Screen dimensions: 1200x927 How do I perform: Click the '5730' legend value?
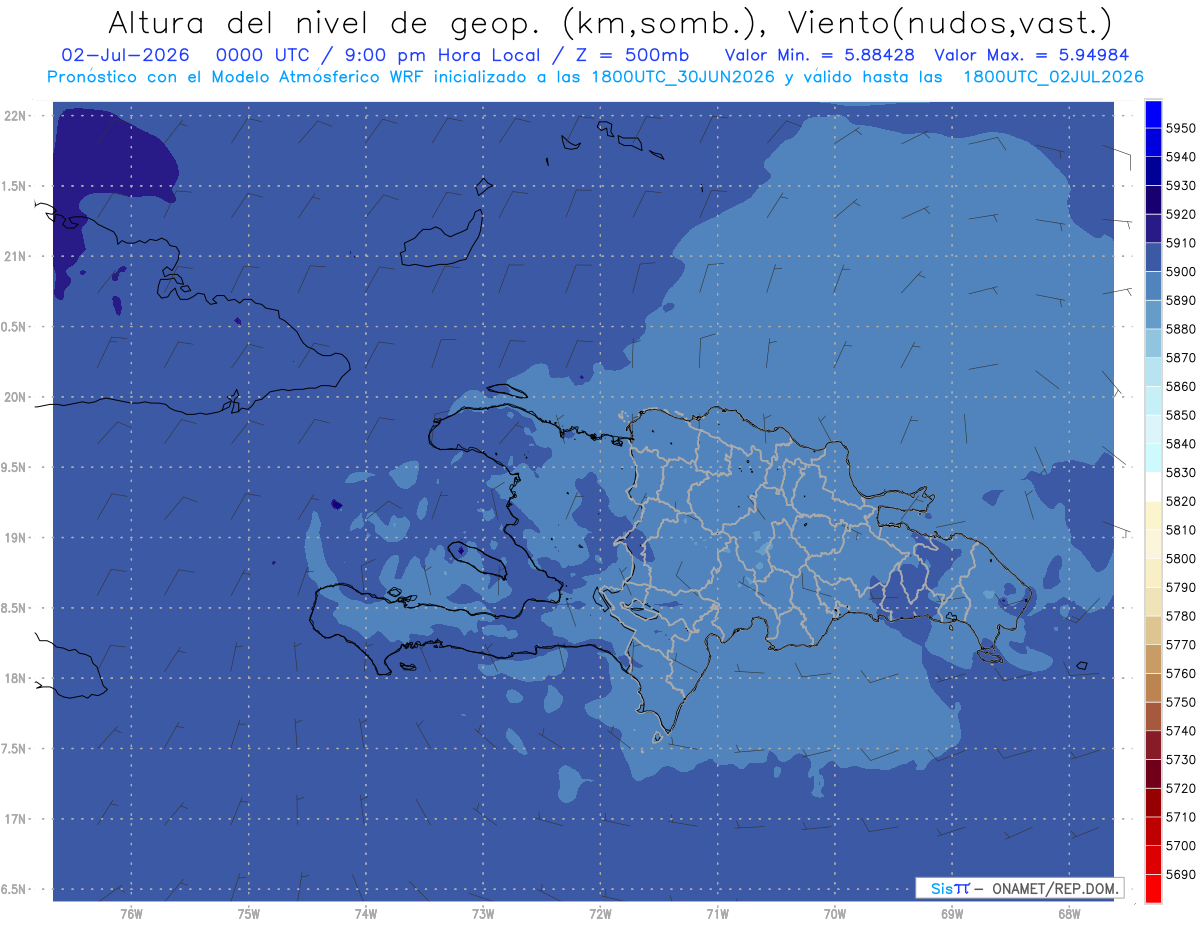point(1180,759)
